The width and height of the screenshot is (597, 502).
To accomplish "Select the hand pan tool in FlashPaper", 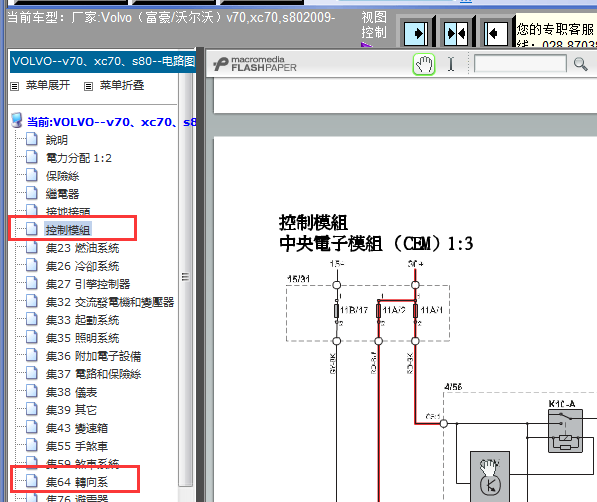I will [424, 64].
